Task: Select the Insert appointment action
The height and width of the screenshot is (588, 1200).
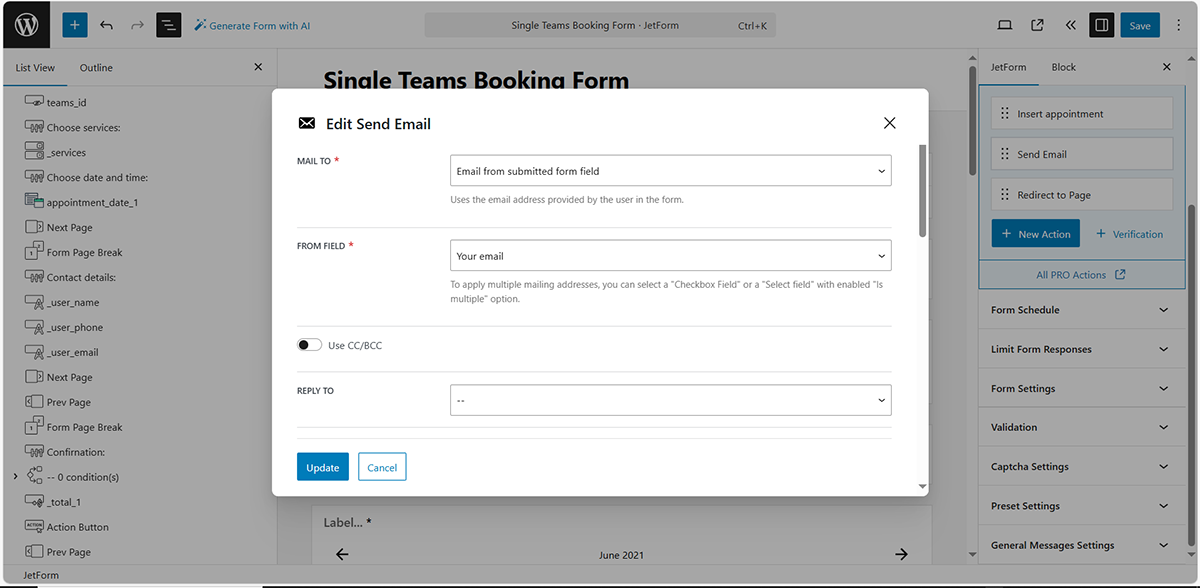Action: tap(1082, 113)
